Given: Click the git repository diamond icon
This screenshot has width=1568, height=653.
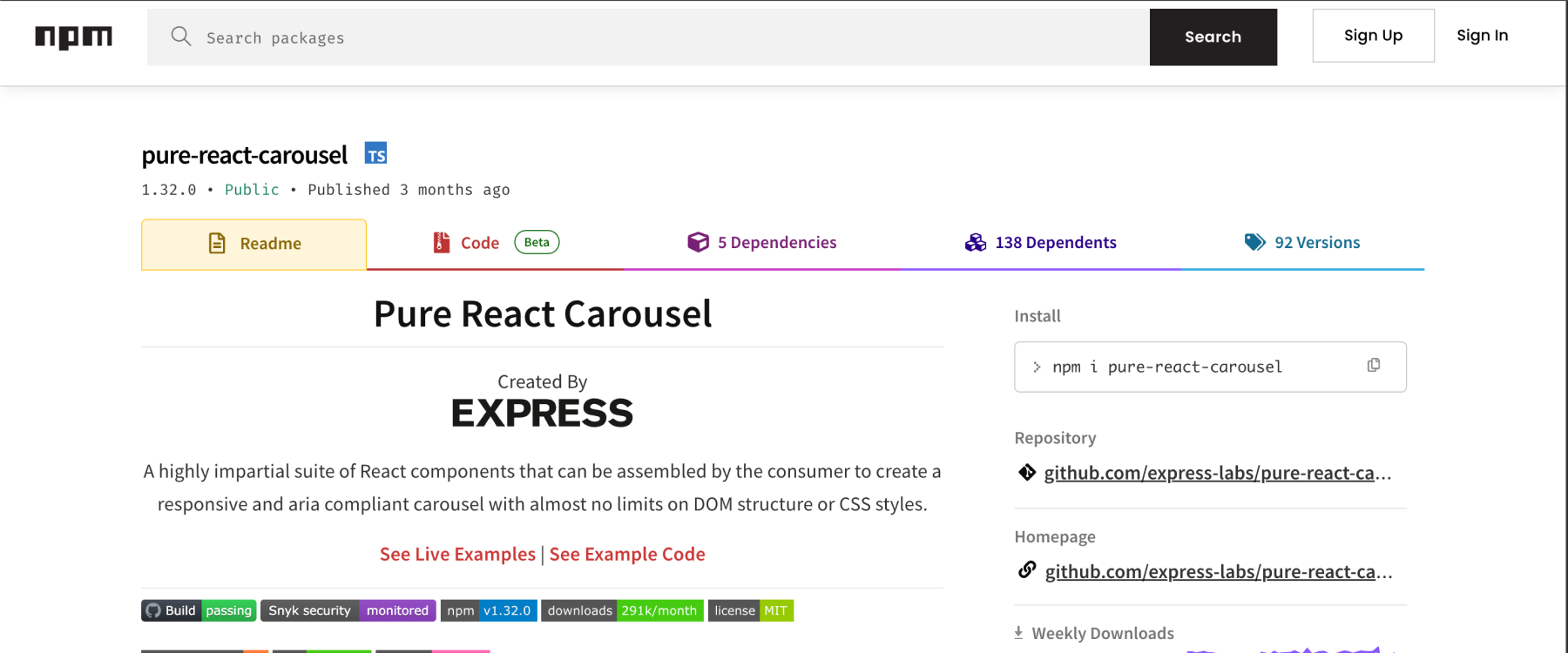Looking at the screenshot, I should (1027, 472).
